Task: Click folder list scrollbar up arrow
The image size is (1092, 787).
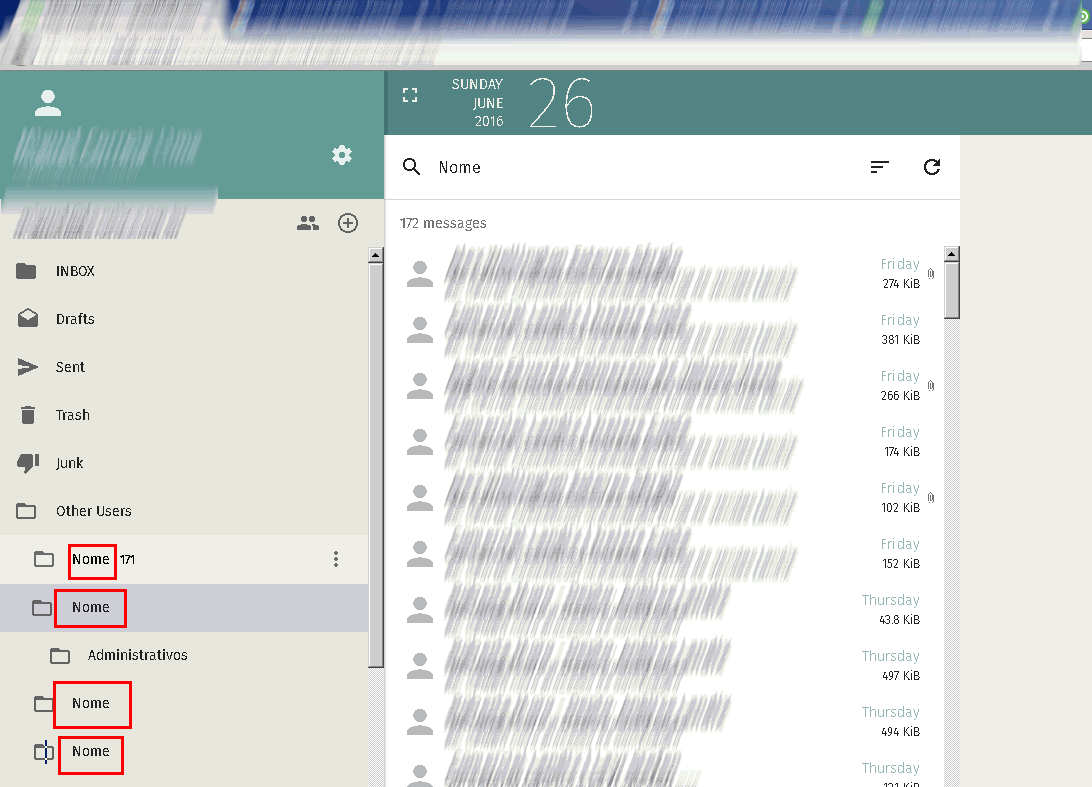Action: (376, 256)
